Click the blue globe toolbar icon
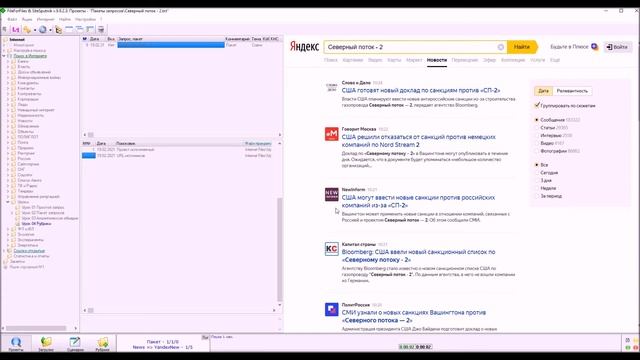 pyautogui.click(x=42, y=29)
